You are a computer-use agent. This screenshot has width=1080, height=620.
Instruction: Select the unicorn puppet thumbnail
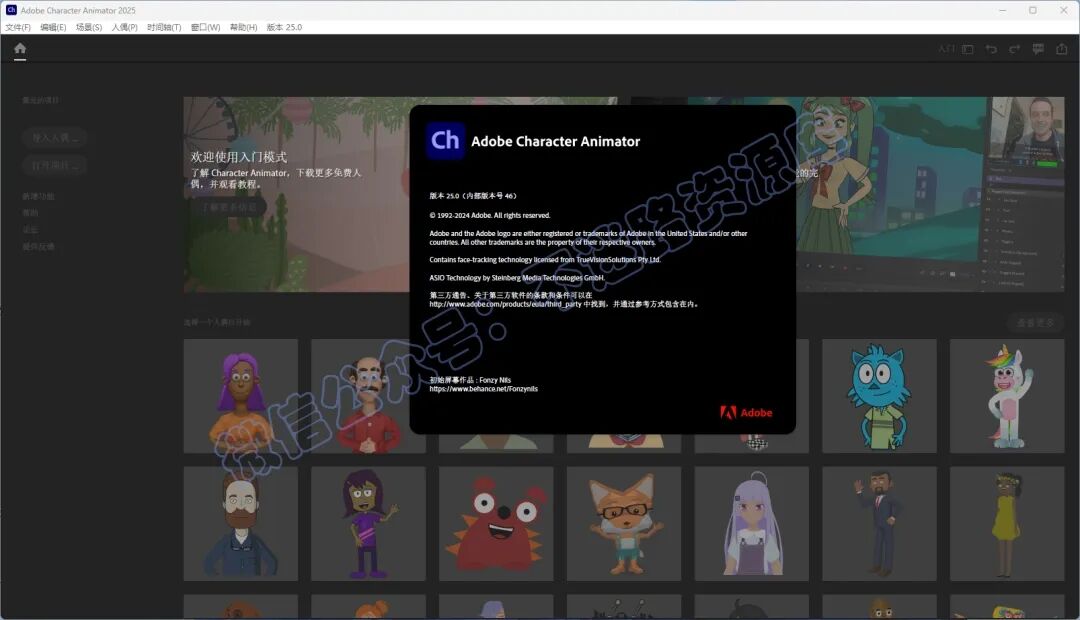pos(1007,395)
